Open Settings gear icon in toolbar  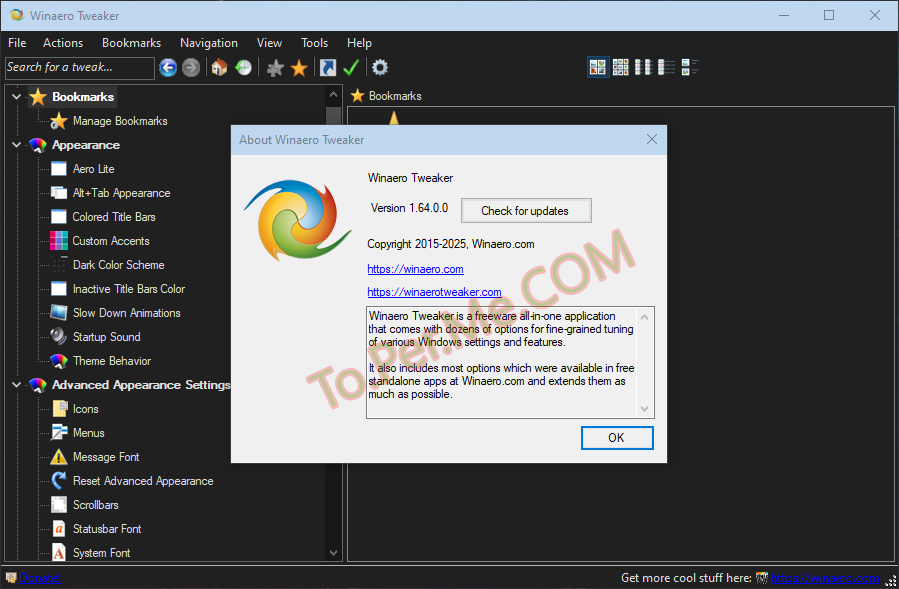click(380, 68)
